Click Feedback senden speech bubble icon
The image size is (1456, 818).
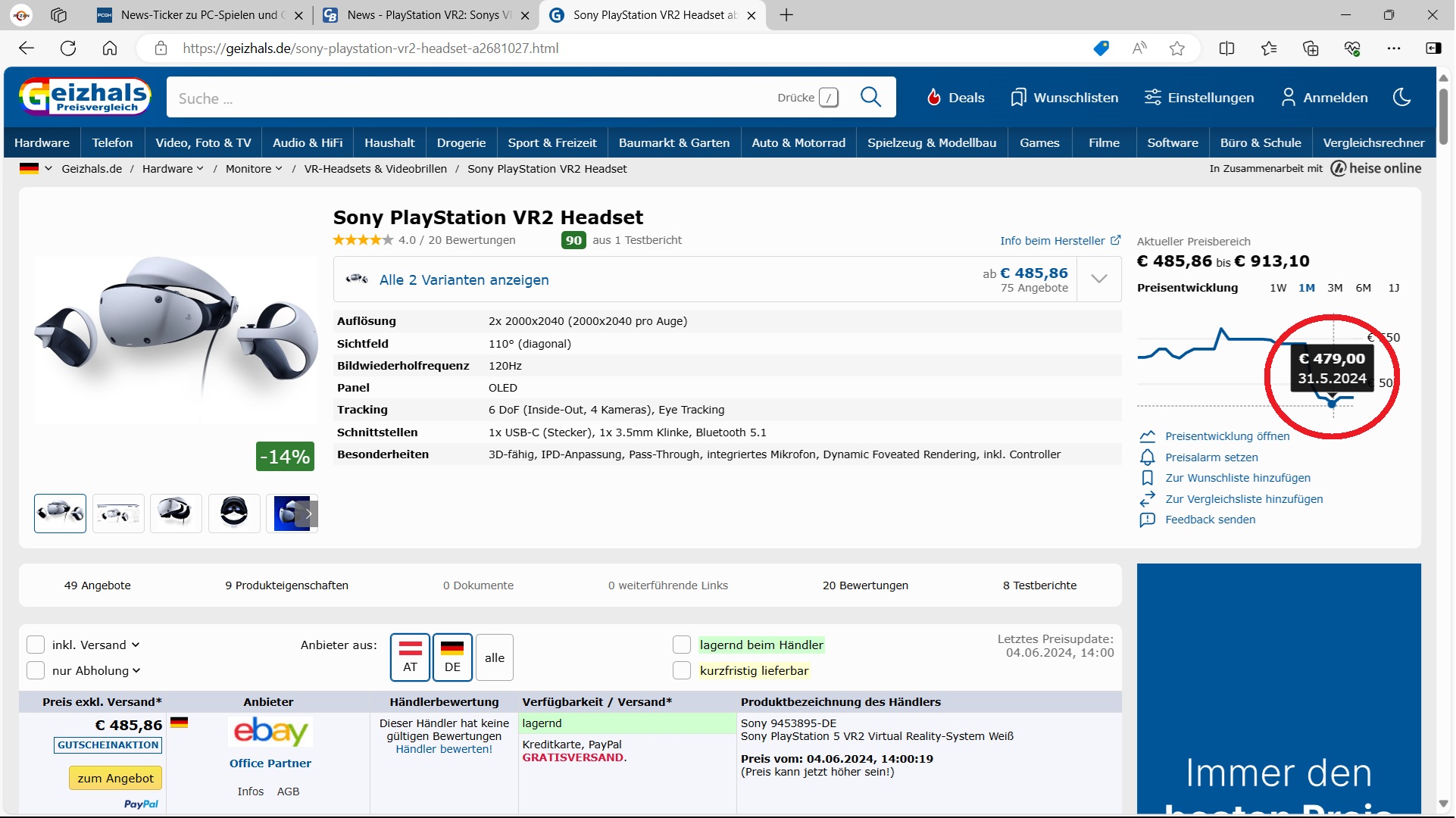[x=1148, y=520]
